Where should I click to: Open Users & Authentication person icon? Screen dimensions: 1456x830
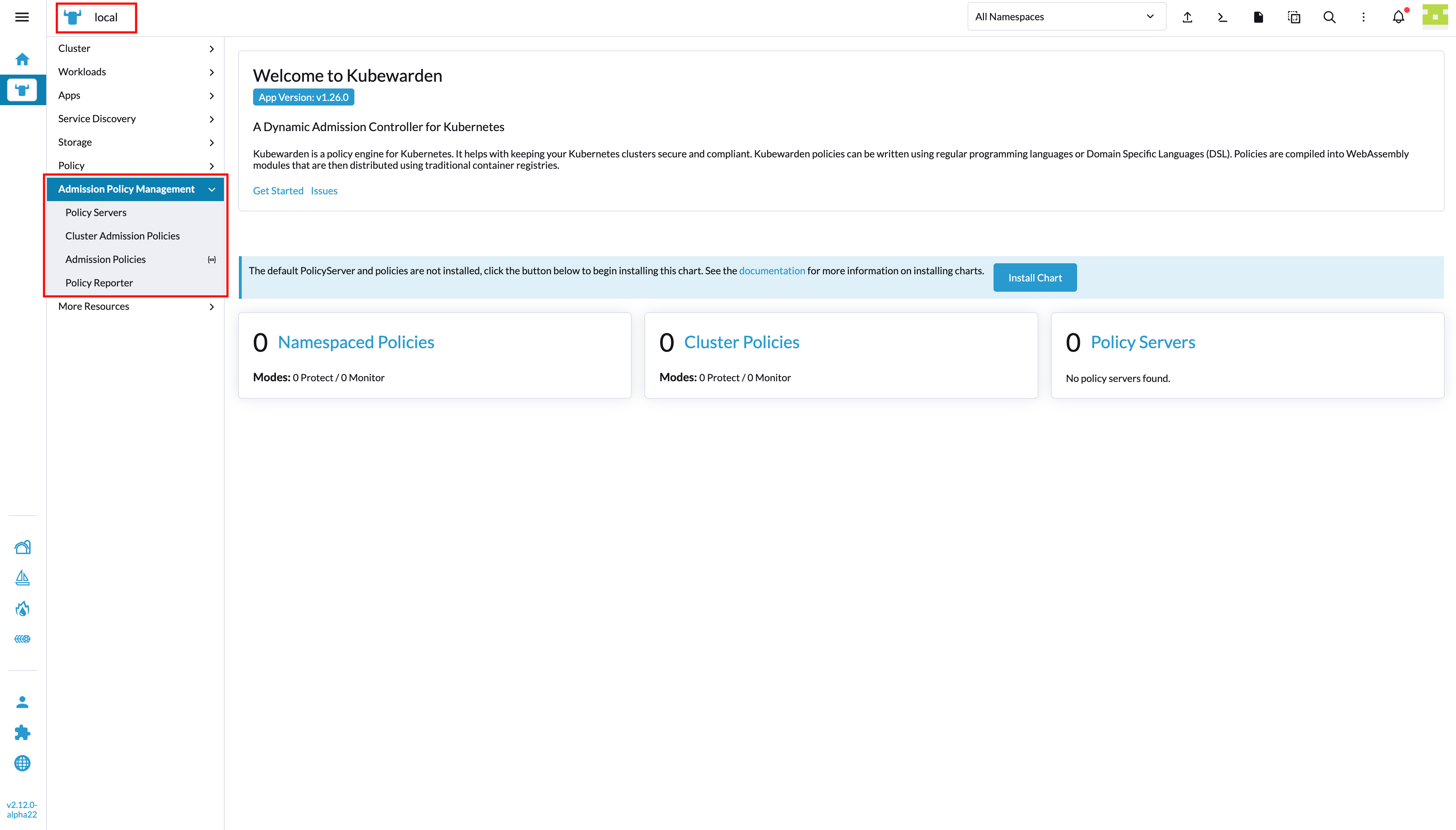pos(22,702)
